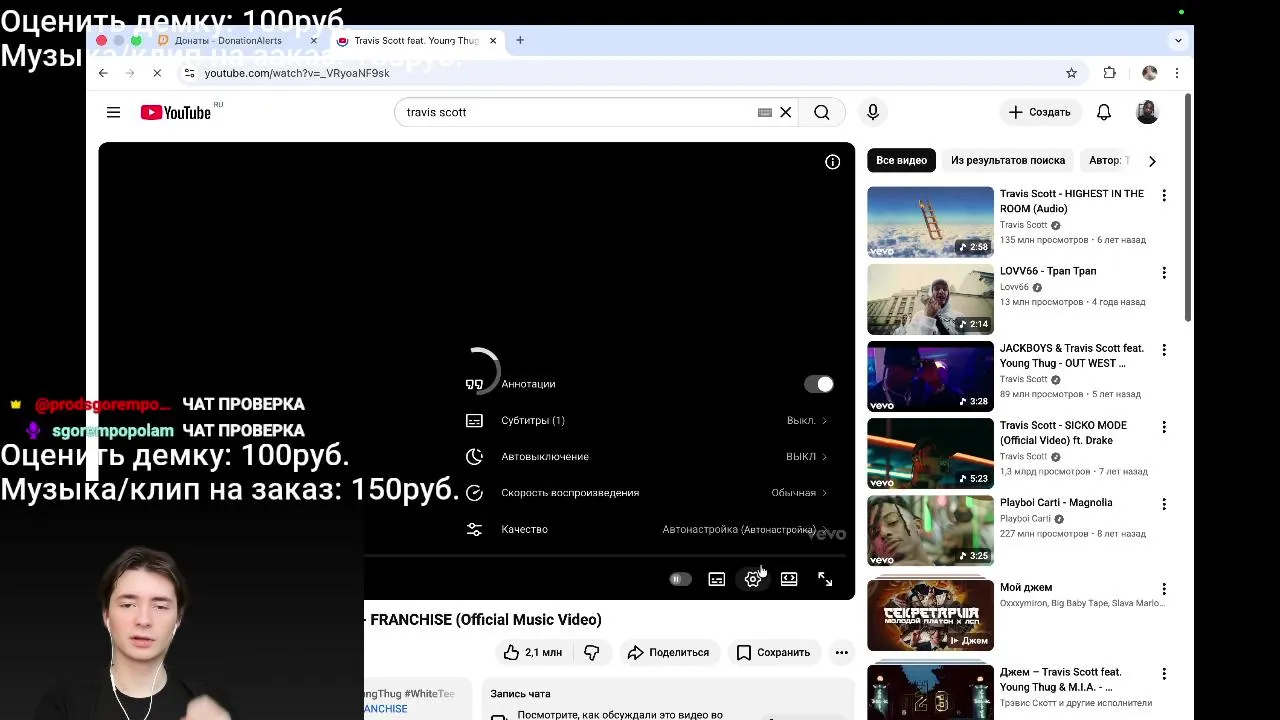Open a new browser tab
This screenshot has height=720, width=1280.
click(x=520, y=40)
